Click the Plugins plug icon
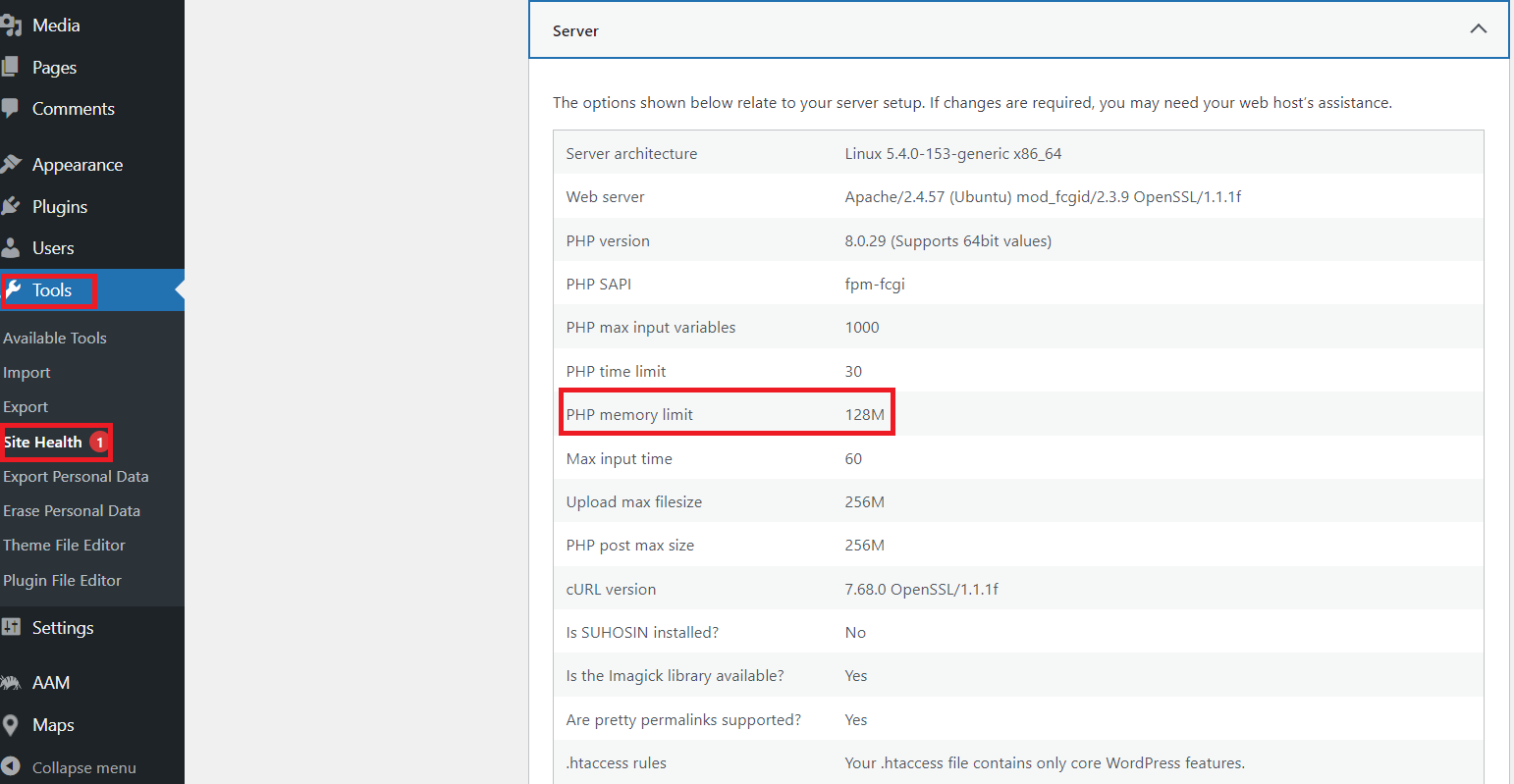The image size is (1514, 784). click(x=11, y=206)
